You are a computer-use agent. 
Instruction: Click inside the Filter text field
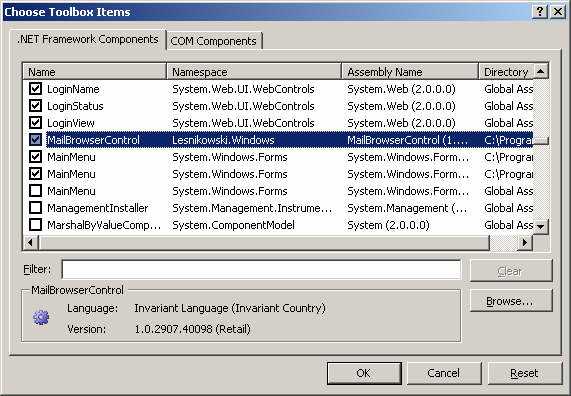261,270
